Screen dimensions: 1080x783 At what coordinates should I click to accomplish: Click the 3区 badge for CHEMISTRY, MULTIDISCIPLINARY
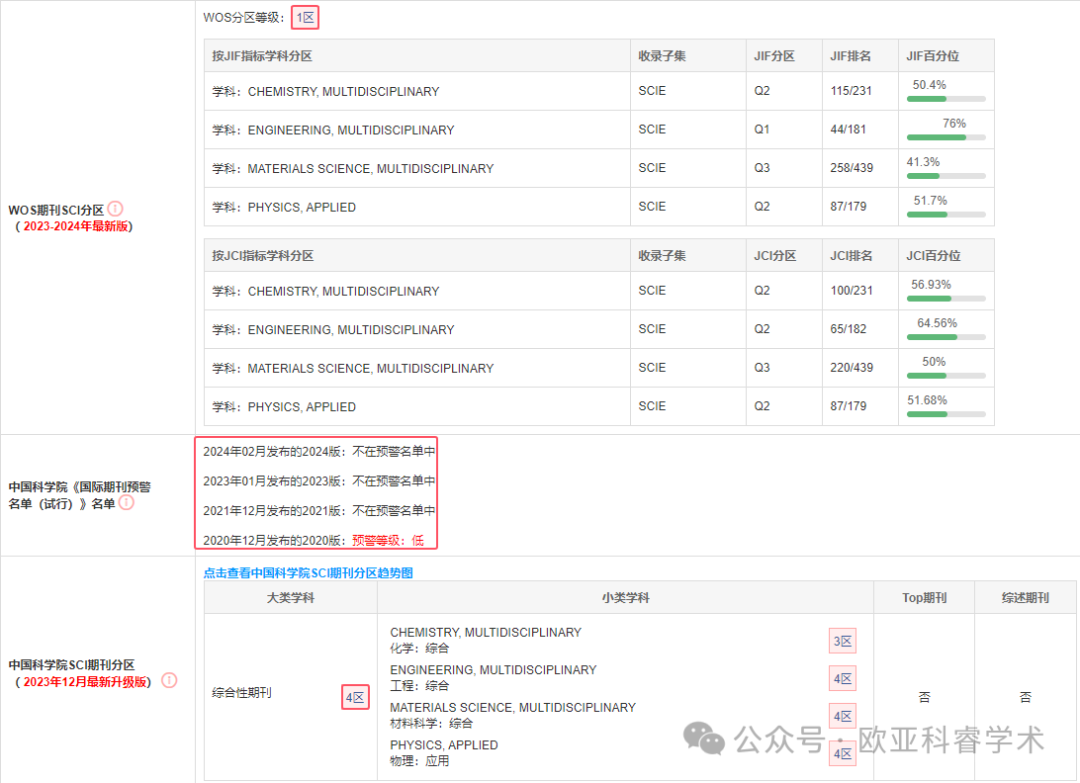tap(842, 641)
